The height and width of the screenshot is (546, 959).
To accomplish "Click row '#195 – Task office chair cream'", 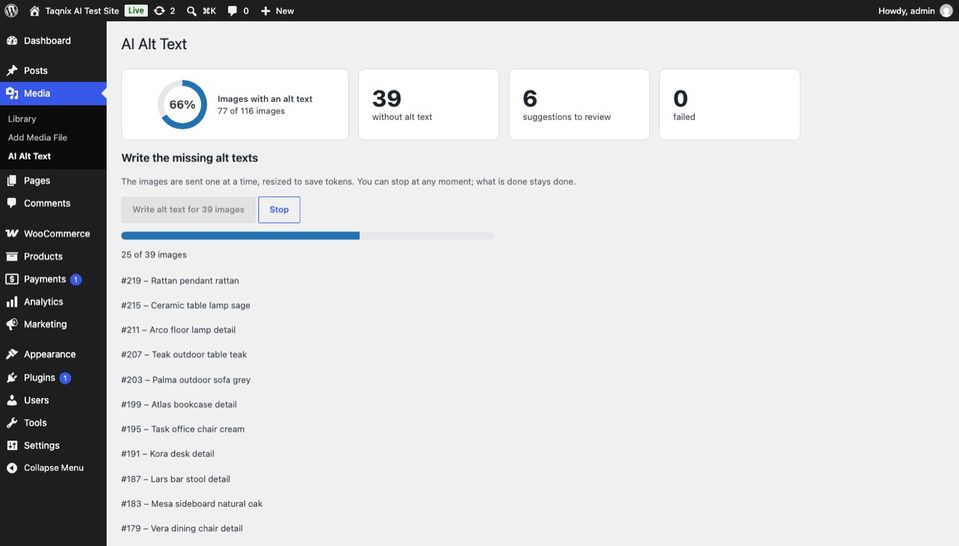I will point(183,429).
